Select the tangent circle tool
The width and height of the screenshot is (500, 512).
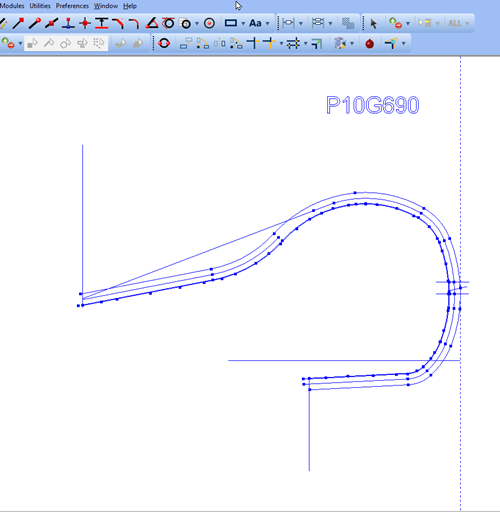(168, 23)
